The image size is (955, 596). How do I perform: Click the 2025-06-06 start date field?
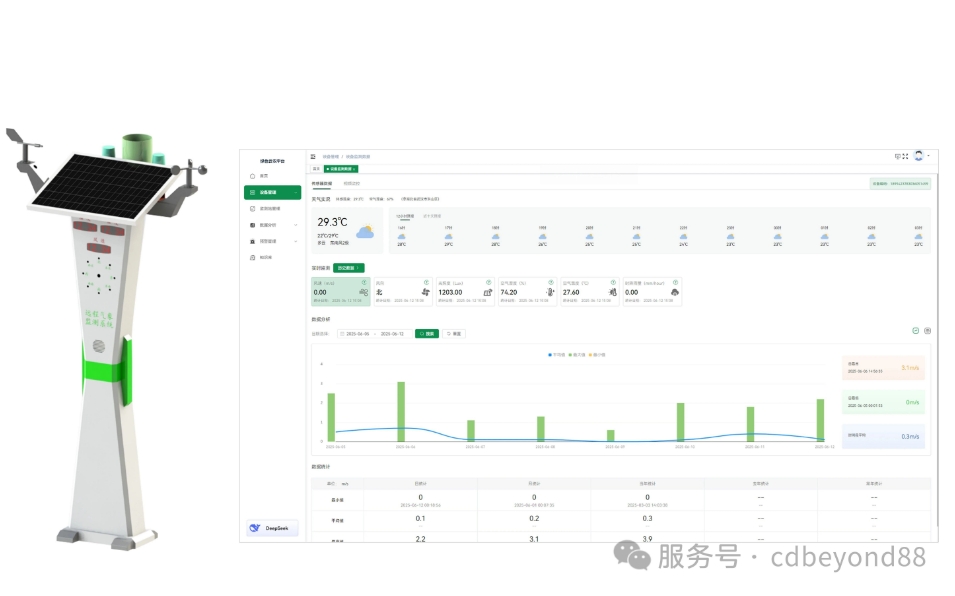click(x=358, y=333)
